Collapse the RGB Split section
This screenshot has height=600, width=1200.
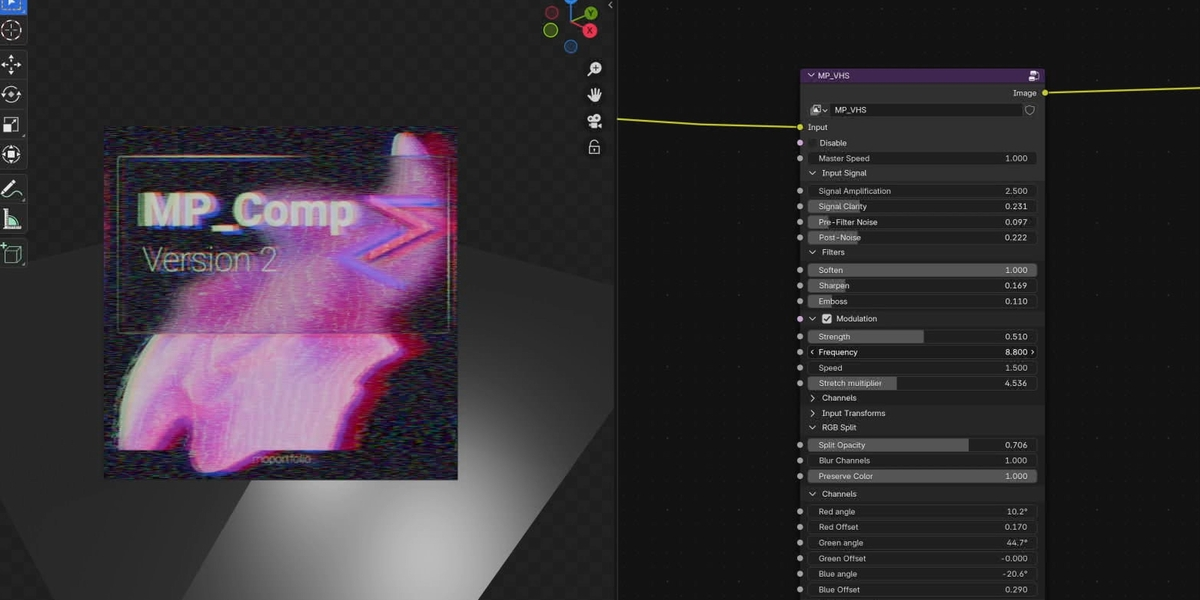pyautogui.click(x=813, y=428)
